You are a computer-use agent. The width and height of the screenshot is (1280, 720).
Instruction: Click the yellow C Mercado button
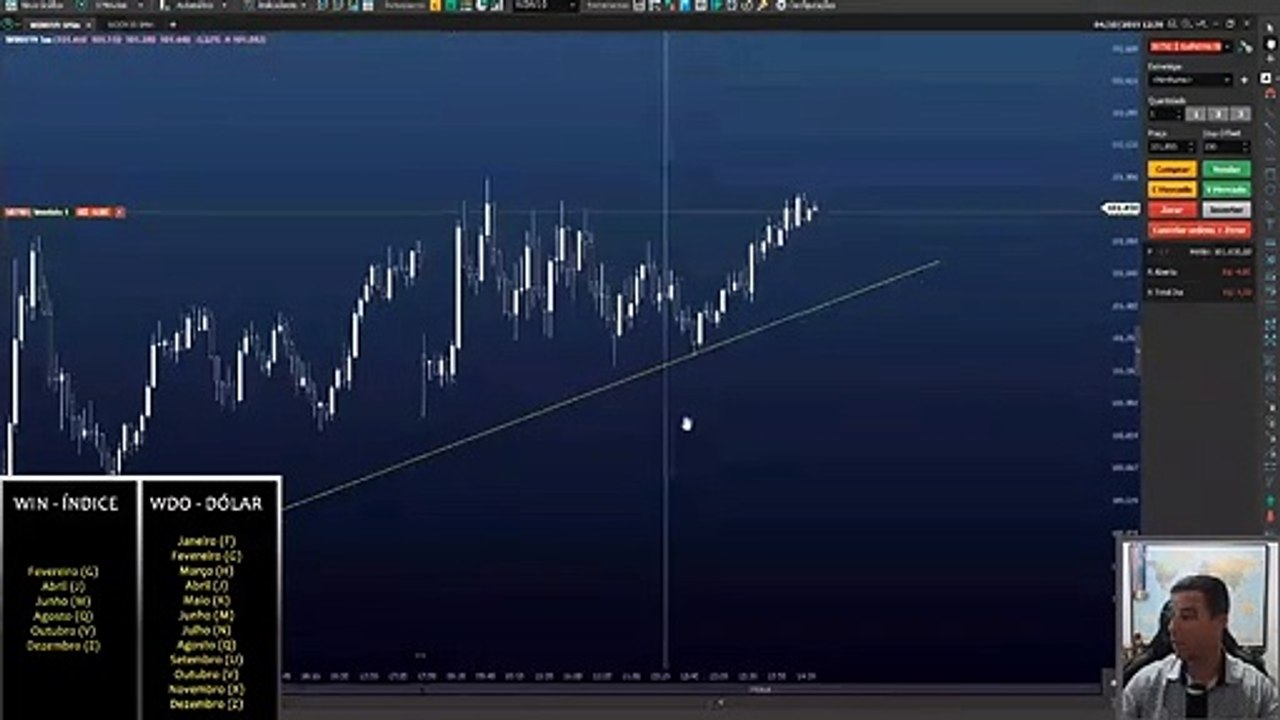point(1172,189)
